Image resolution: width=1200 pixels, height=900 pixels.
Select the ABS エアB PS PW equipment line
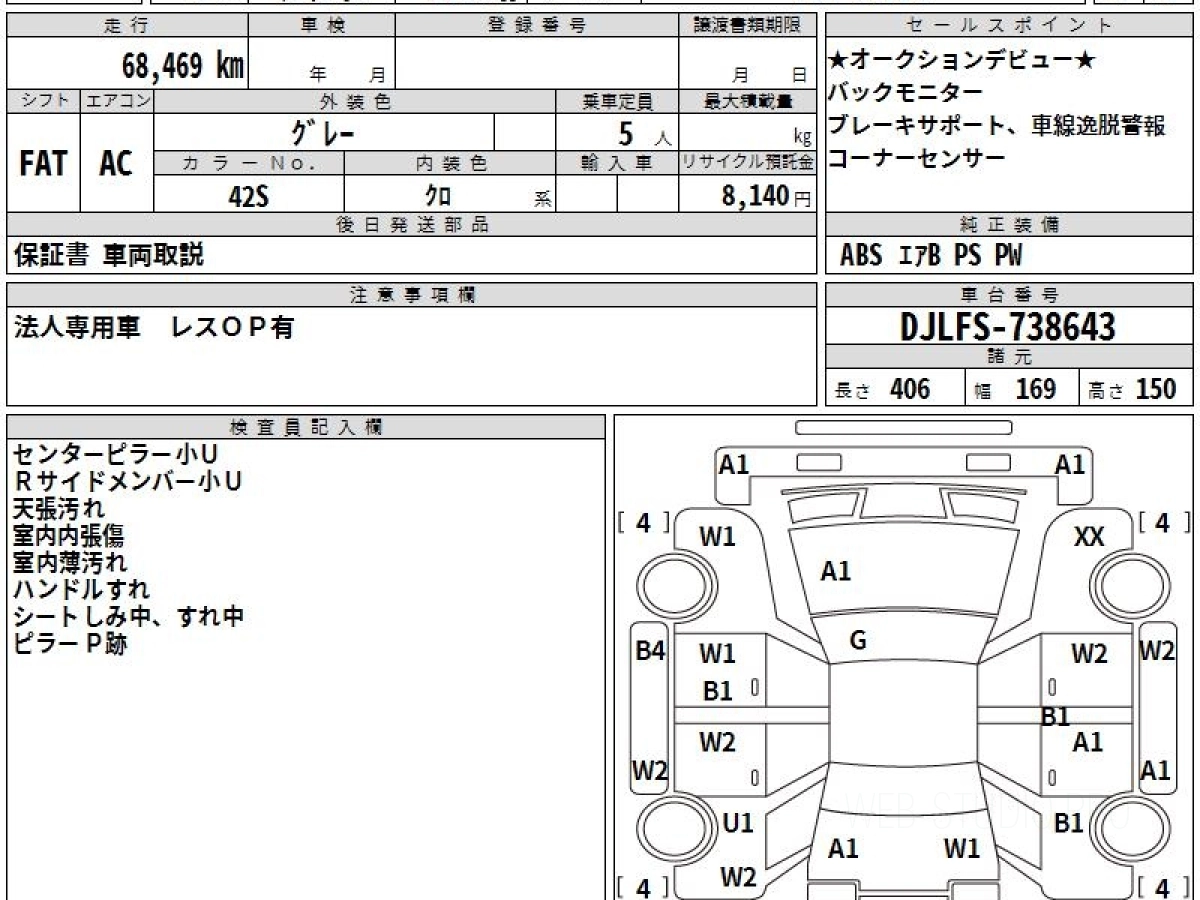[x=931, y=256]
